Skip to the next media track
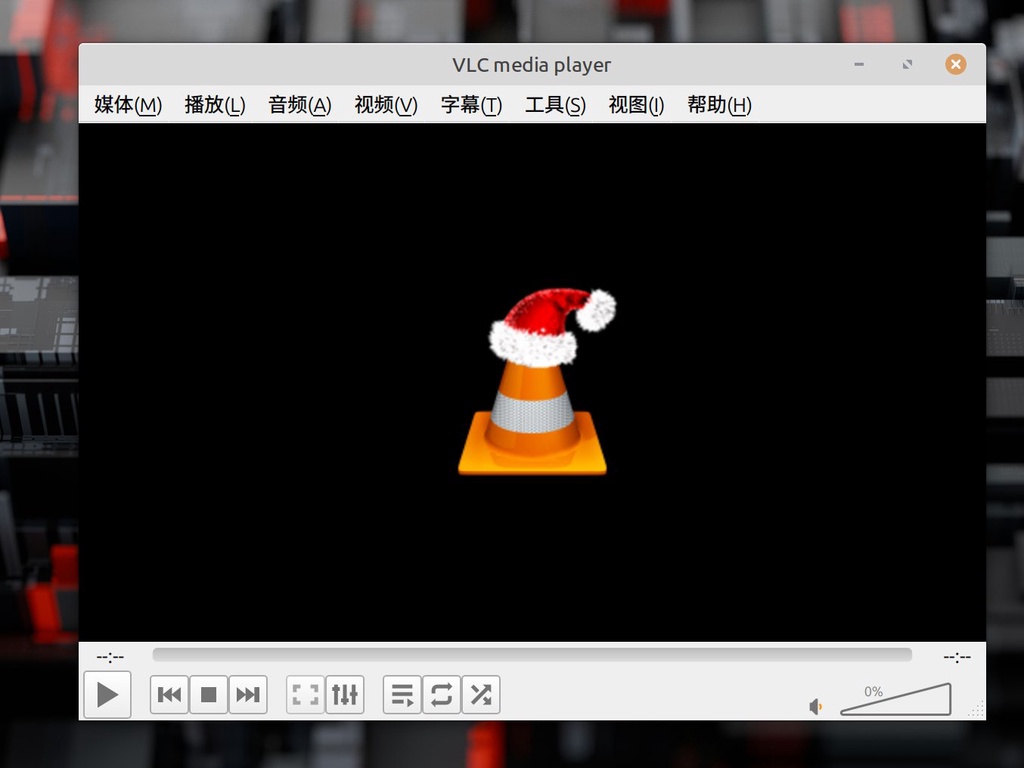1024x768 pixels. 248,695
